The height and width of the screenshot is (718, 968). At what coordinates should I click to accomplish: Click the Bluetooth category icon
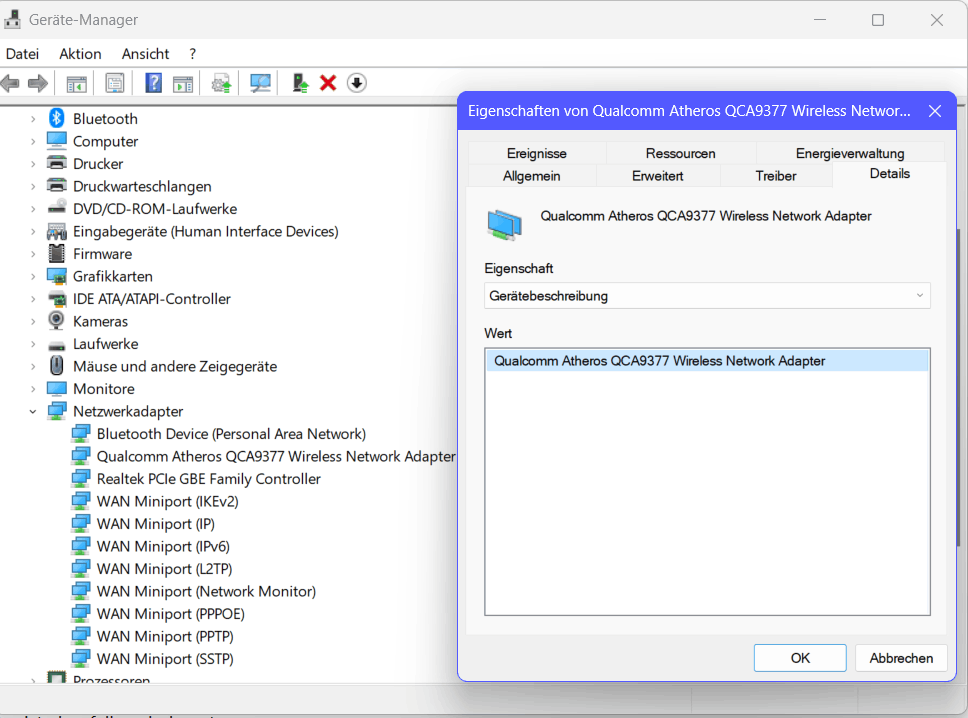tap(57, 118)
